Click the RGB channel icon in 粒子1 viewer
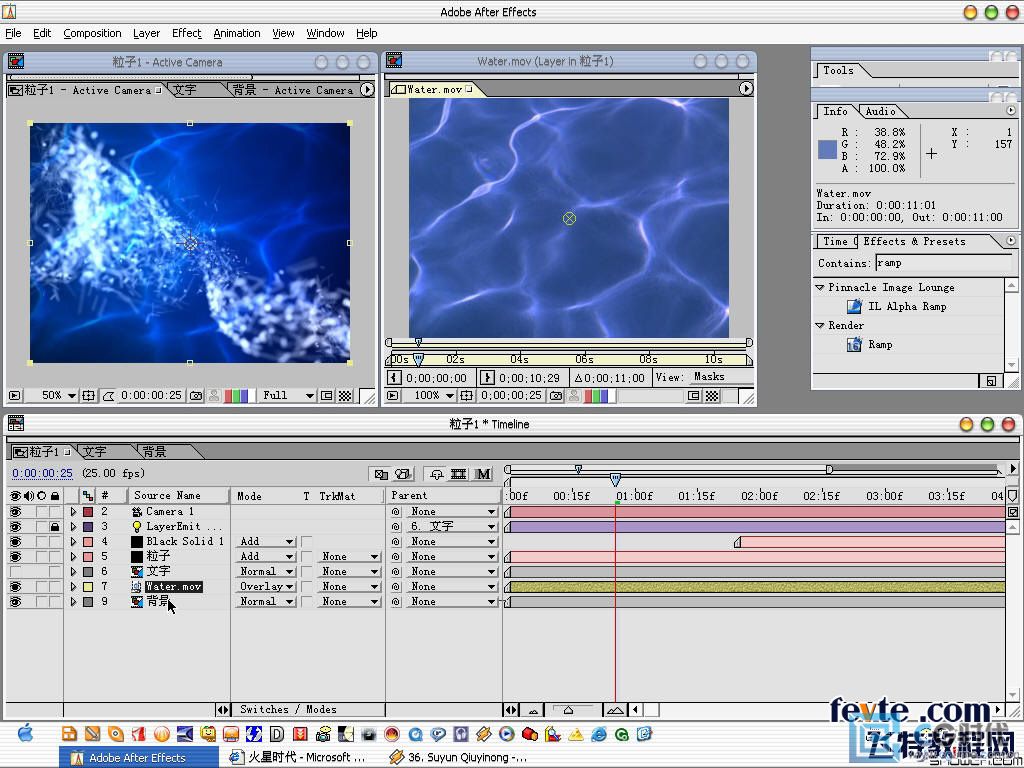Viewport: 1024px width, 768px height. (236, 396)
